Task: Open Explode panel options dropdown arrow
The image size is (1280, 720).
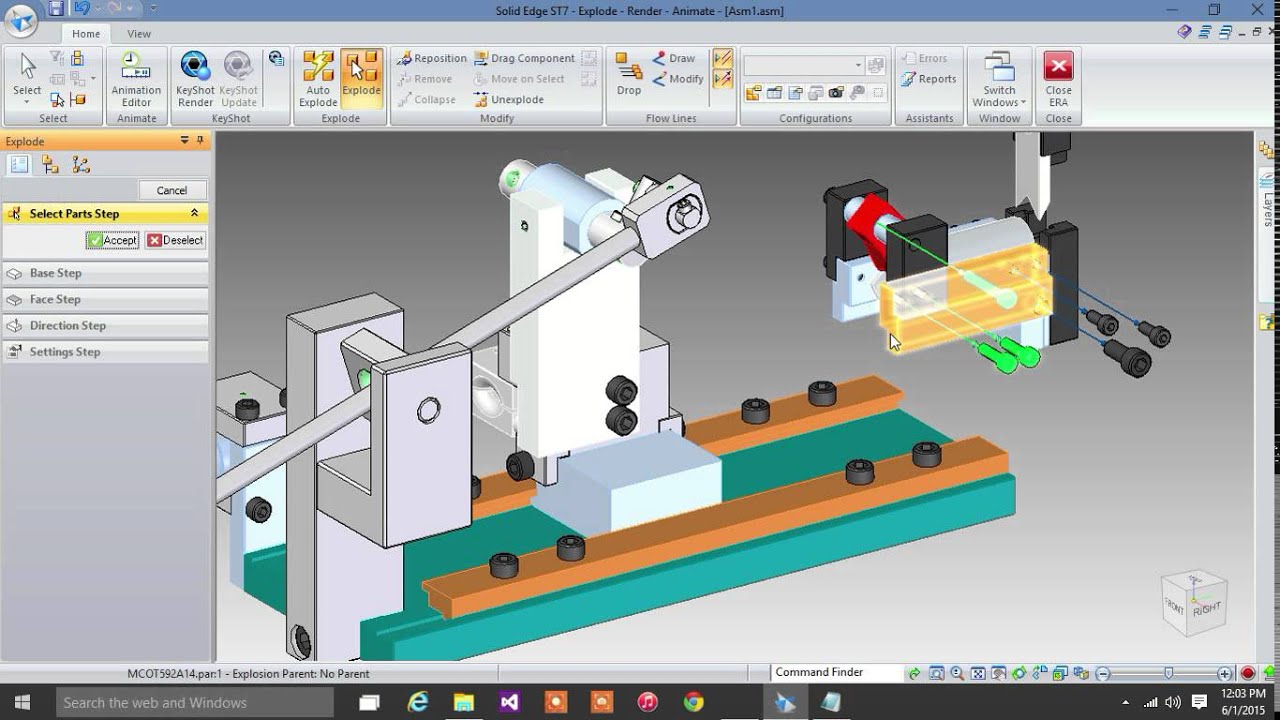Action: (184, 141)
